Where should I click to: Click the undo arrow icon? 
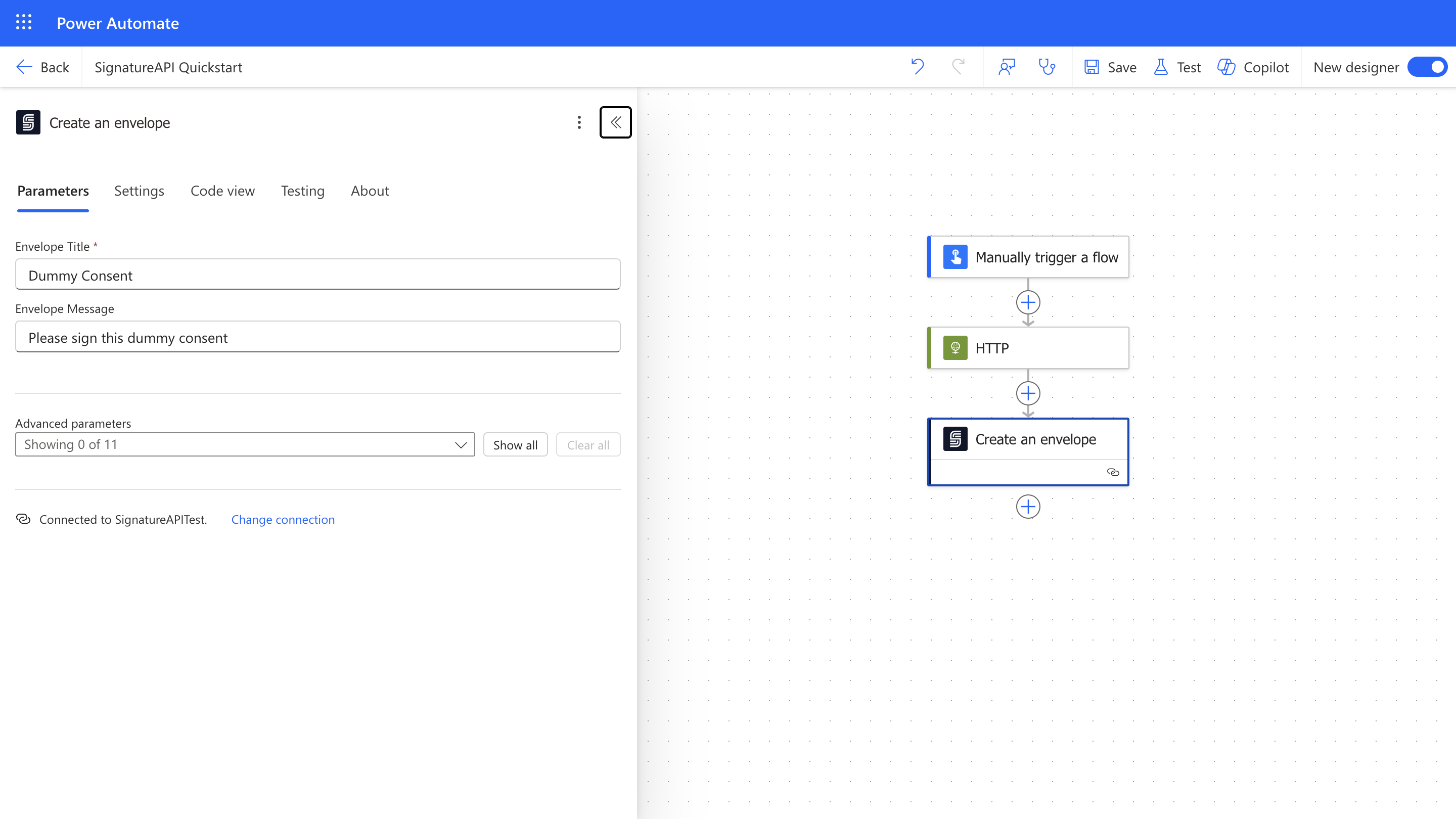click(x=918, y=67)
